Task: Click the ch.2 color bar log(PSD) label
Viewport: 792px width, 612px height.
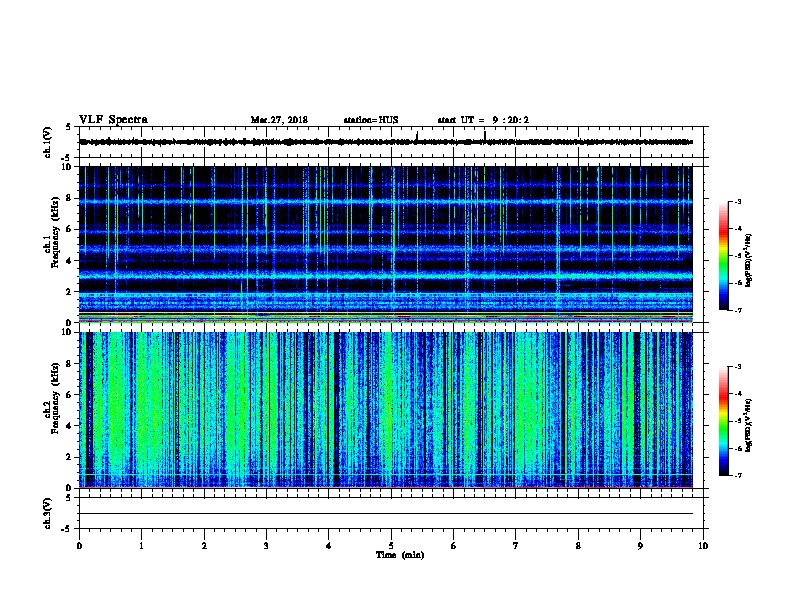Action: point(748,425)
